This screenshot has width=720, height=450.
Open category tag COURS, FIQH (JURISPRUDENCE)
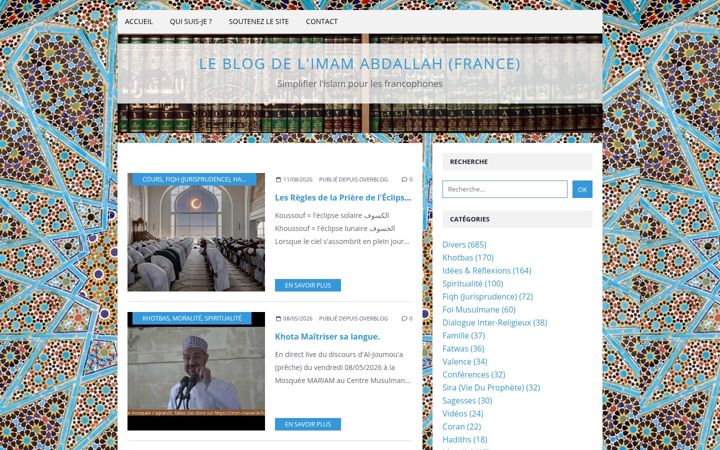[x=194, y=180]
